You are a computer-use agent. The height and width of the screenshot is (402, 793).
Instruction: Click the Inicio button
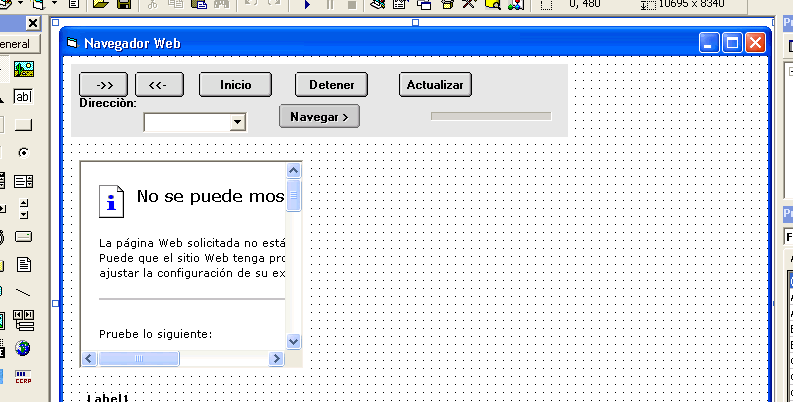(x=235, y=85)
